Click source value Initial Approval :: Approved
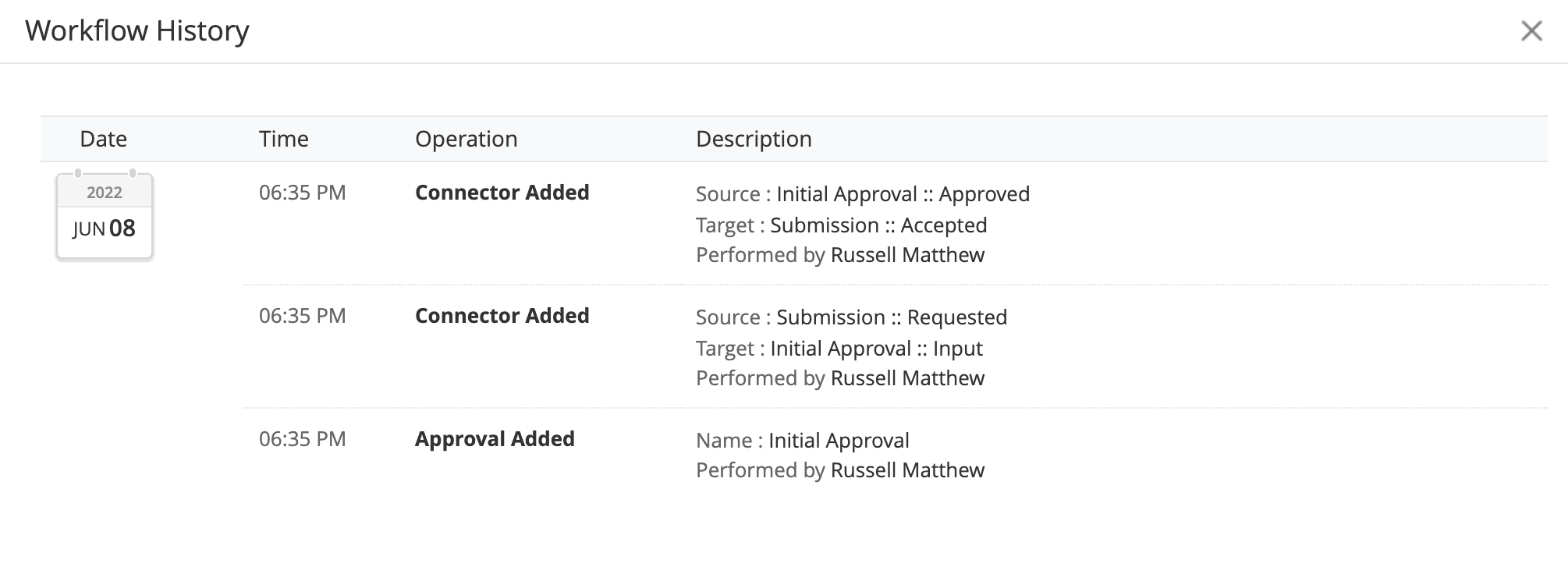1568x574 pixels. (903, 194)
